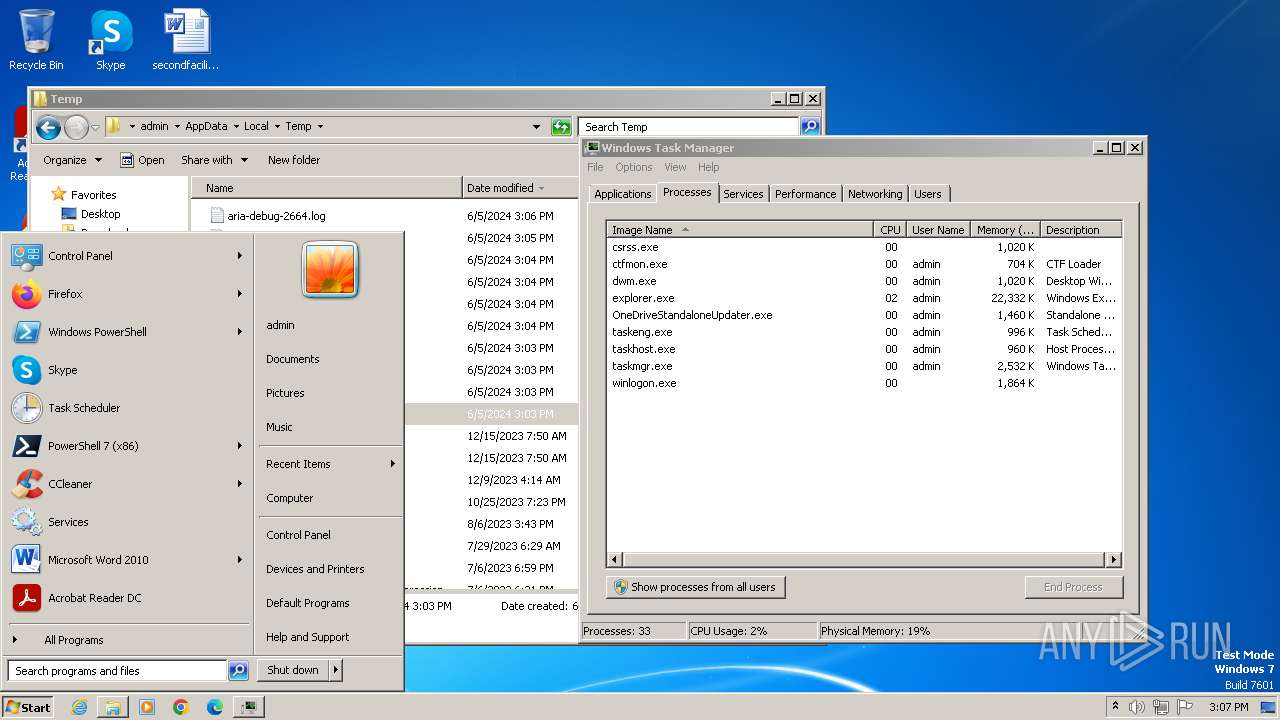
Task: Click the Explorer refresh button next to address bar
Action: point(561,127)
